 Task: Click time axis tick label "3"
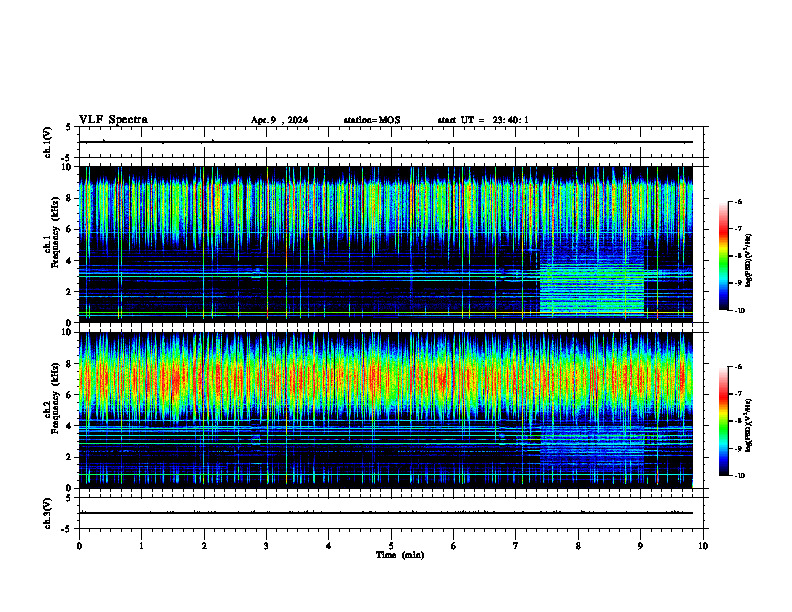tap(266, 546)
